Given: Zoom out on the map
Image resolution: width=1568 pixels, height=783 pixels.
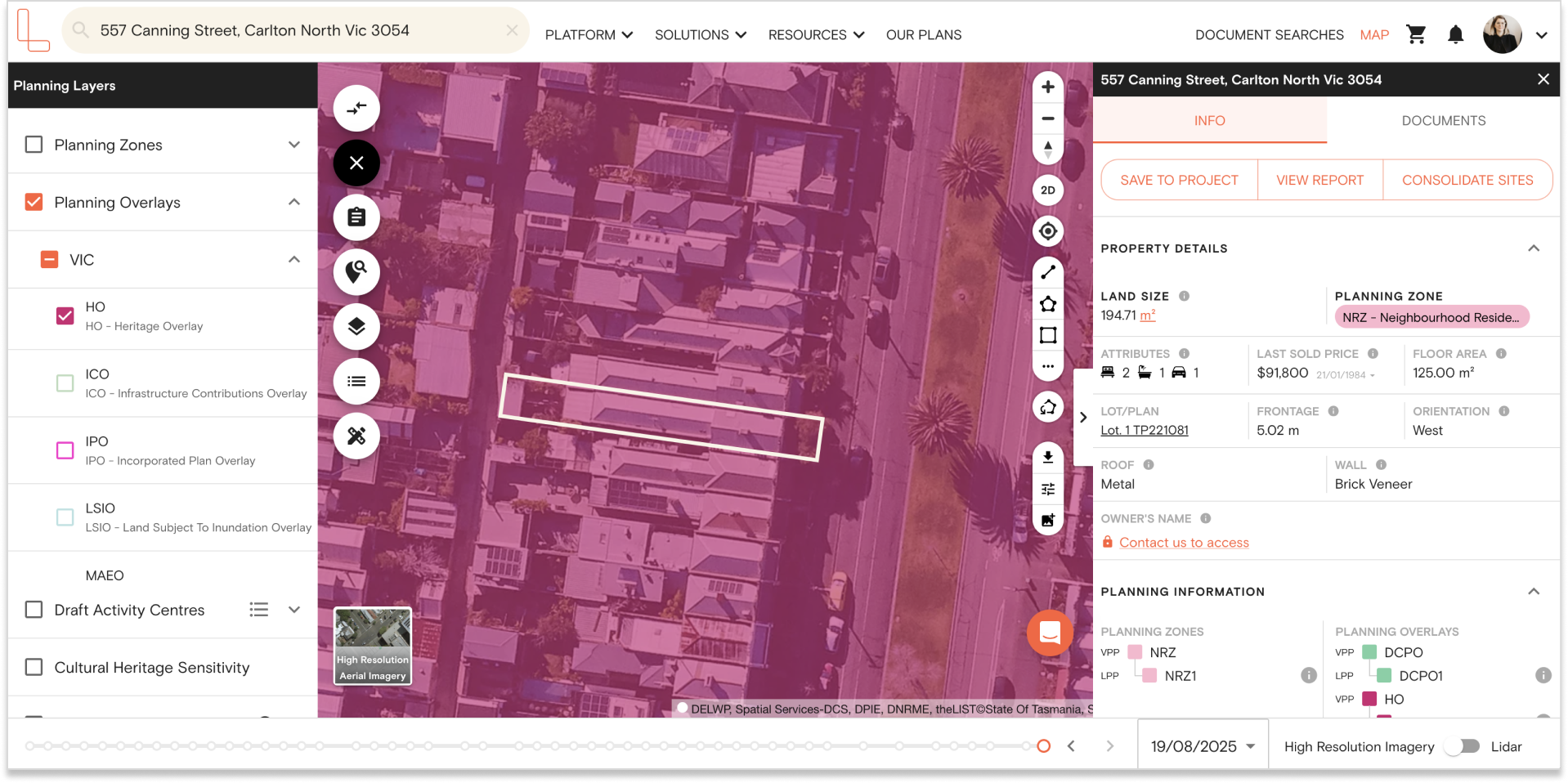Looking at the screenshot, I should [x=1048, y=119].
